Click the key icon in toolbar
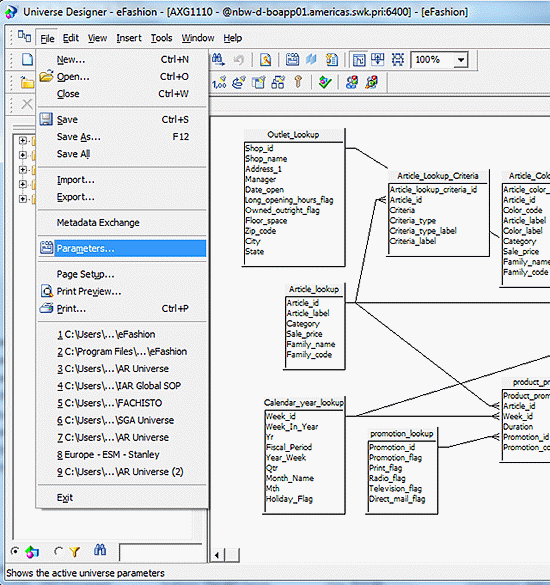The width and height of the screenshot is (550, 585). point(298,82)
